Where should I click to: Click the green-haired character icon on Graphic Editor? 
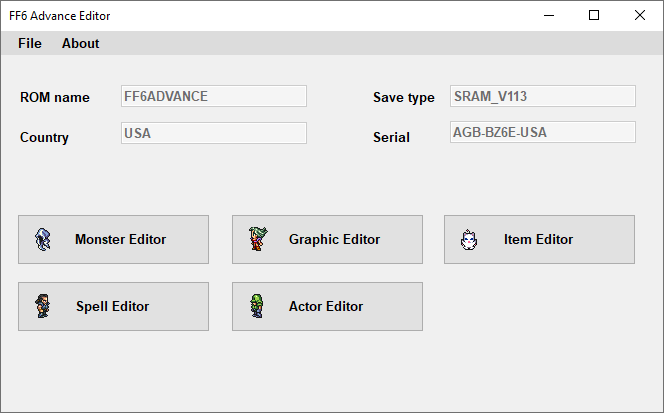tap(258, 239)
